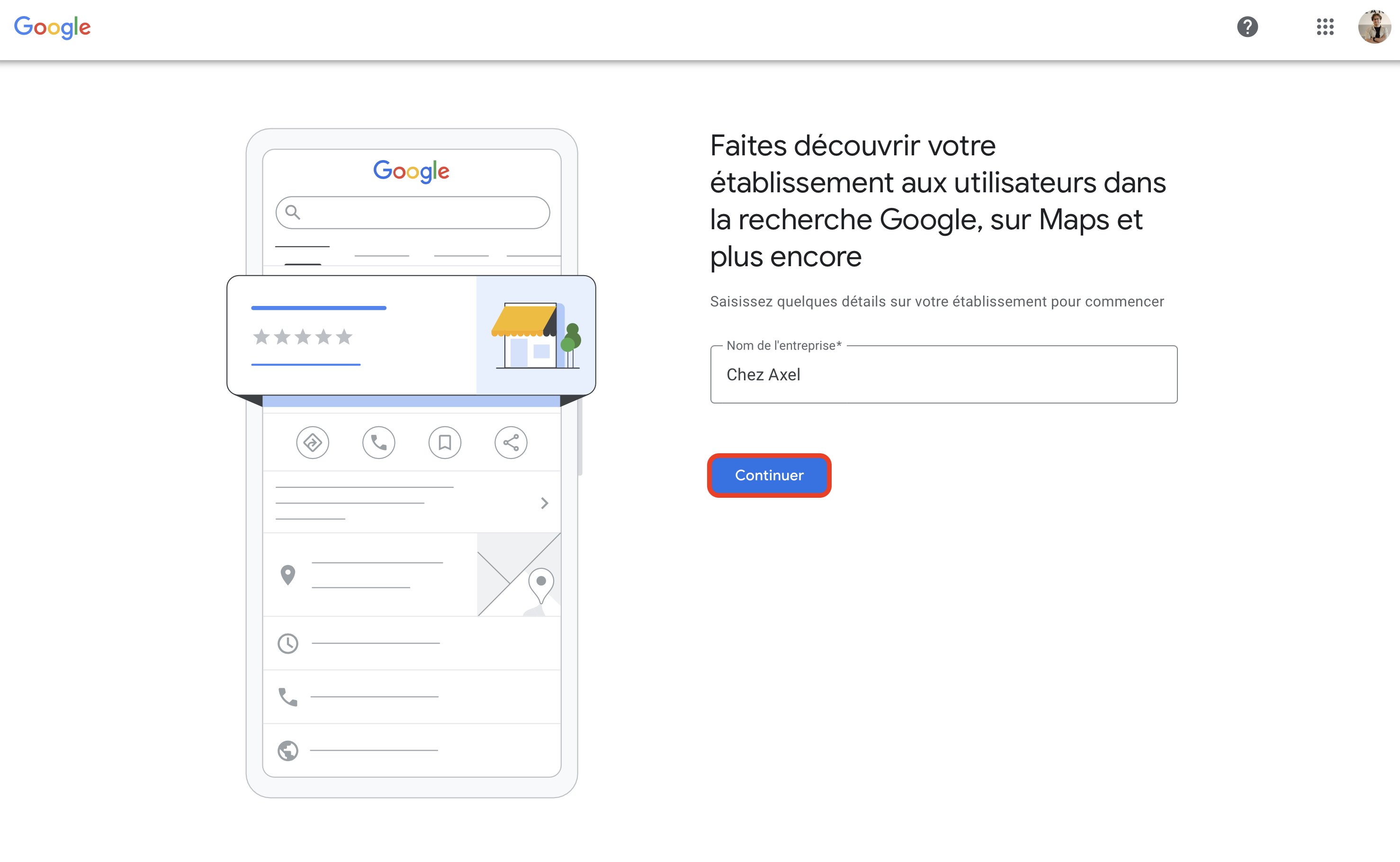This screenshot has width=1400, height=862.
Task: Click the five-star rating in the illustration
Action: tap(303, 337)
